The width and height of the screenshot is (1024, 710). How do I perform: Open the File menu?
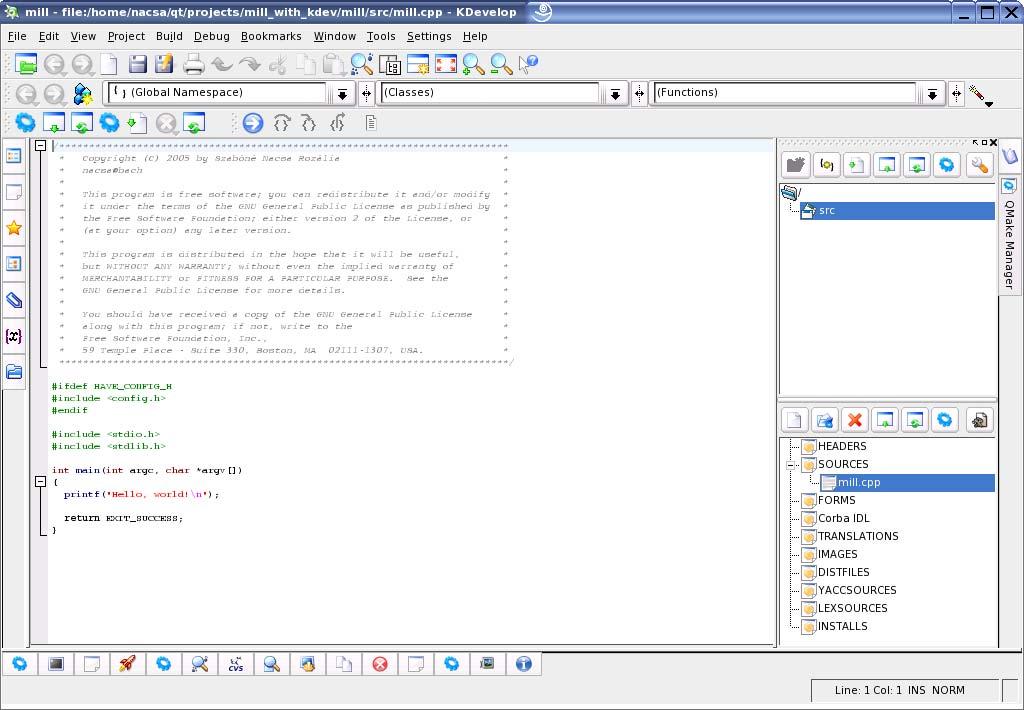(x=17, y=37)
